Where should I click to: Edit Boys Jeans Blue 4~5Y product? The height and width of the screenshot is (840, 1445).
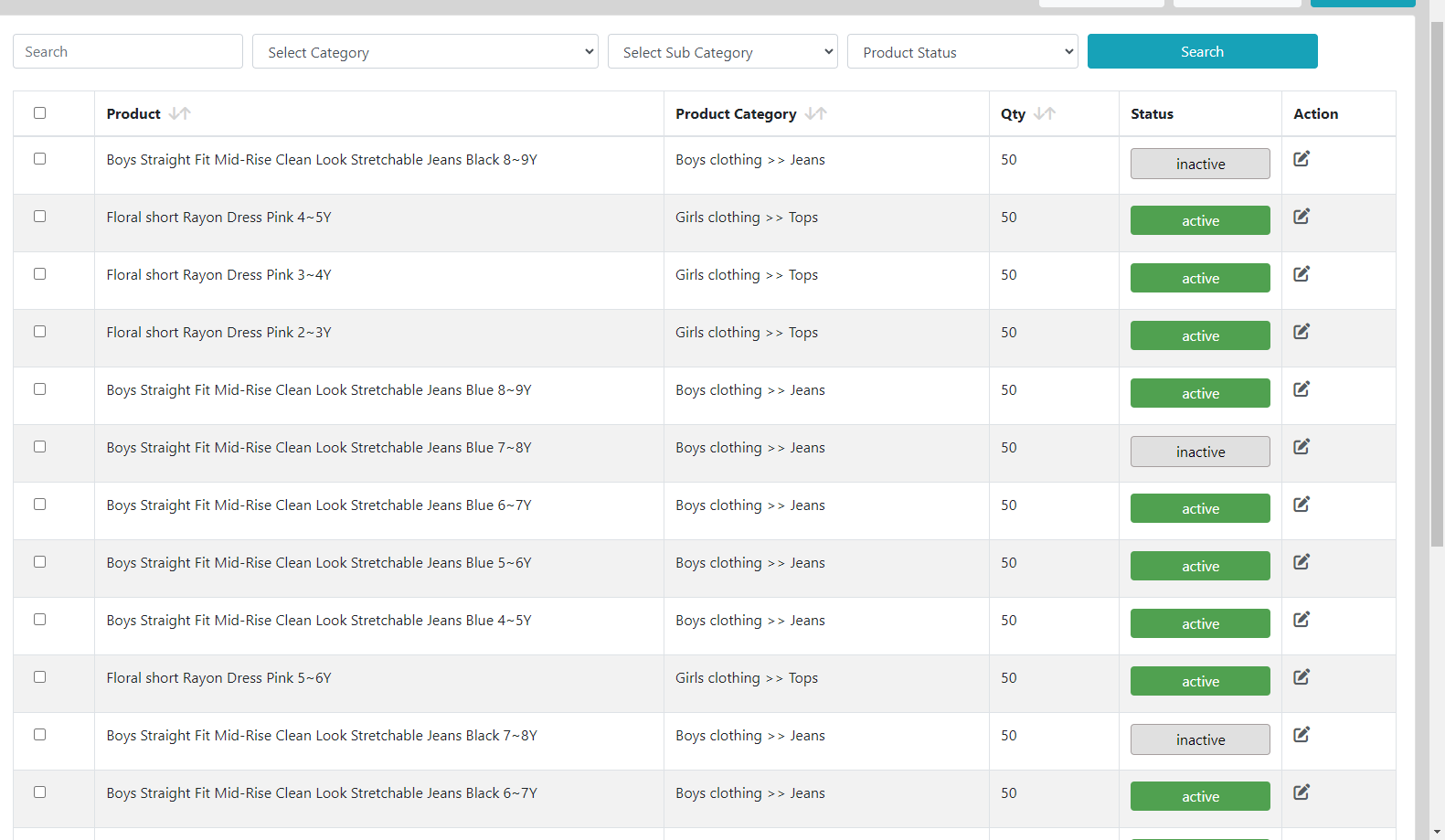(x=1302, y=620)
